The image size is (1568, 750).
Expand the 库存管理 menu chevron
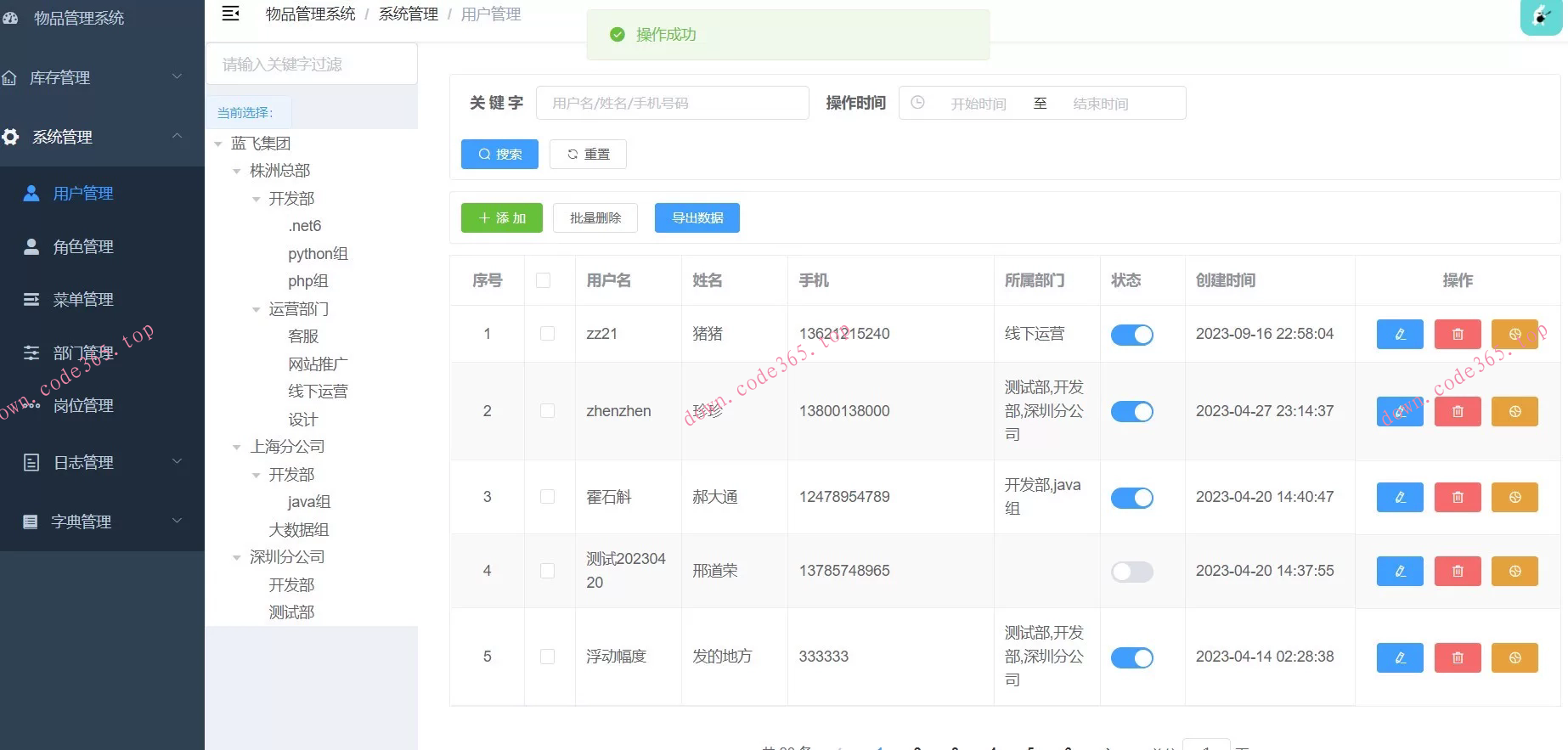[x=177, y=76]
